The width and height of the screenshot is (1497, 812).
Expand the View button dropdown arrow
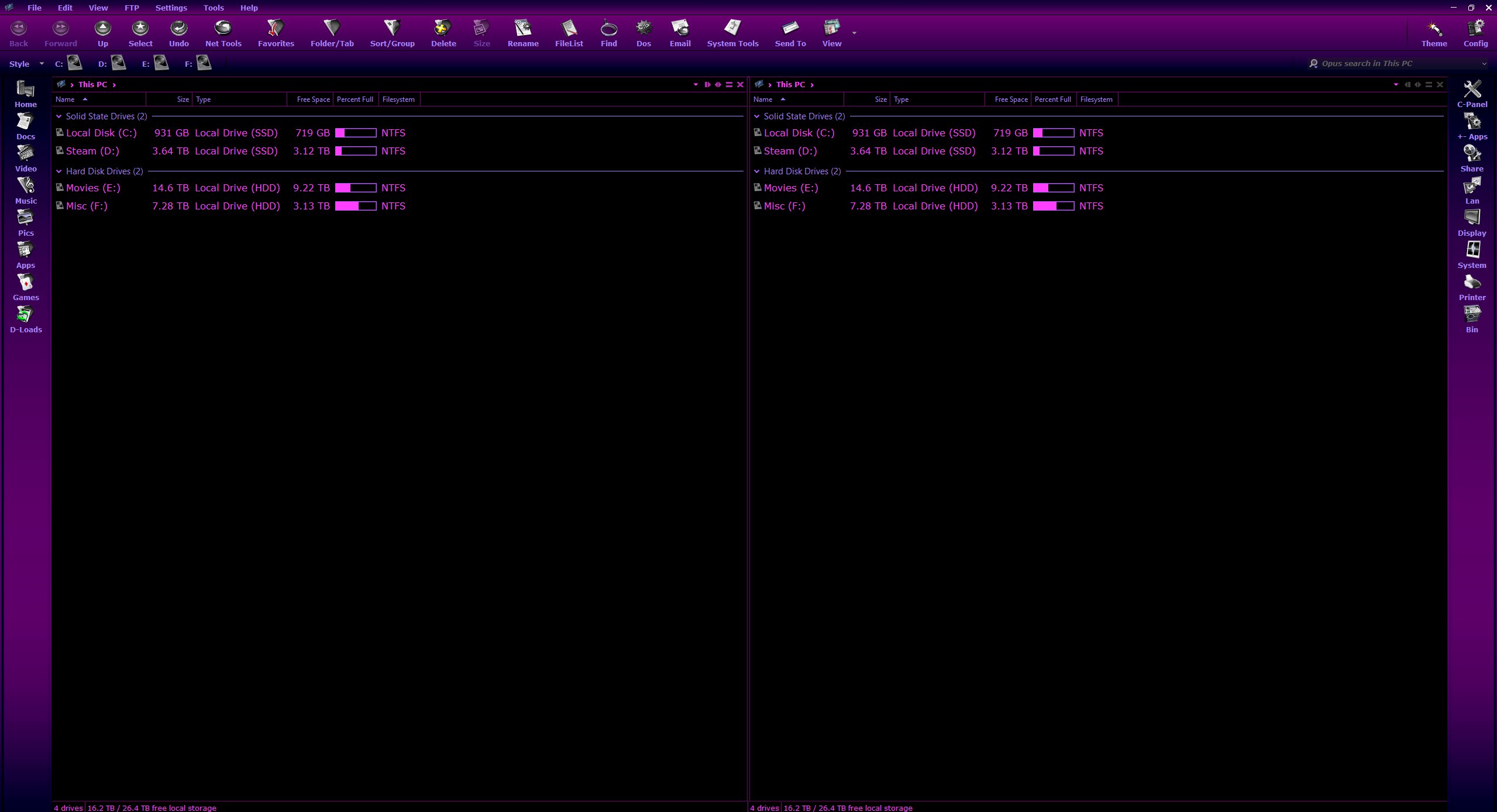click(x=855, y=33)
